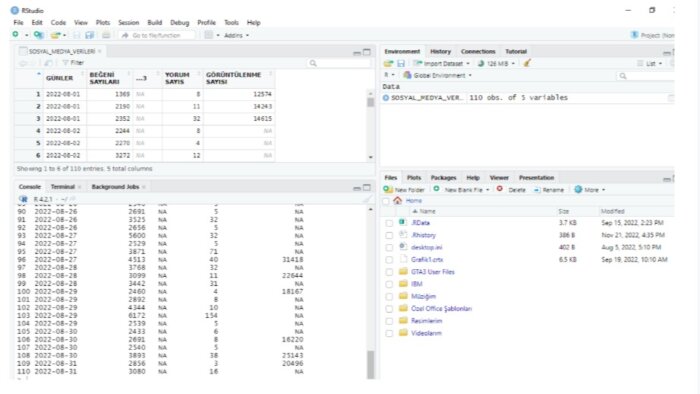The height and width of the screenshot is (394, 700).
Task: Open the New Blank File dropdown
Action: [x=462, y=190]
